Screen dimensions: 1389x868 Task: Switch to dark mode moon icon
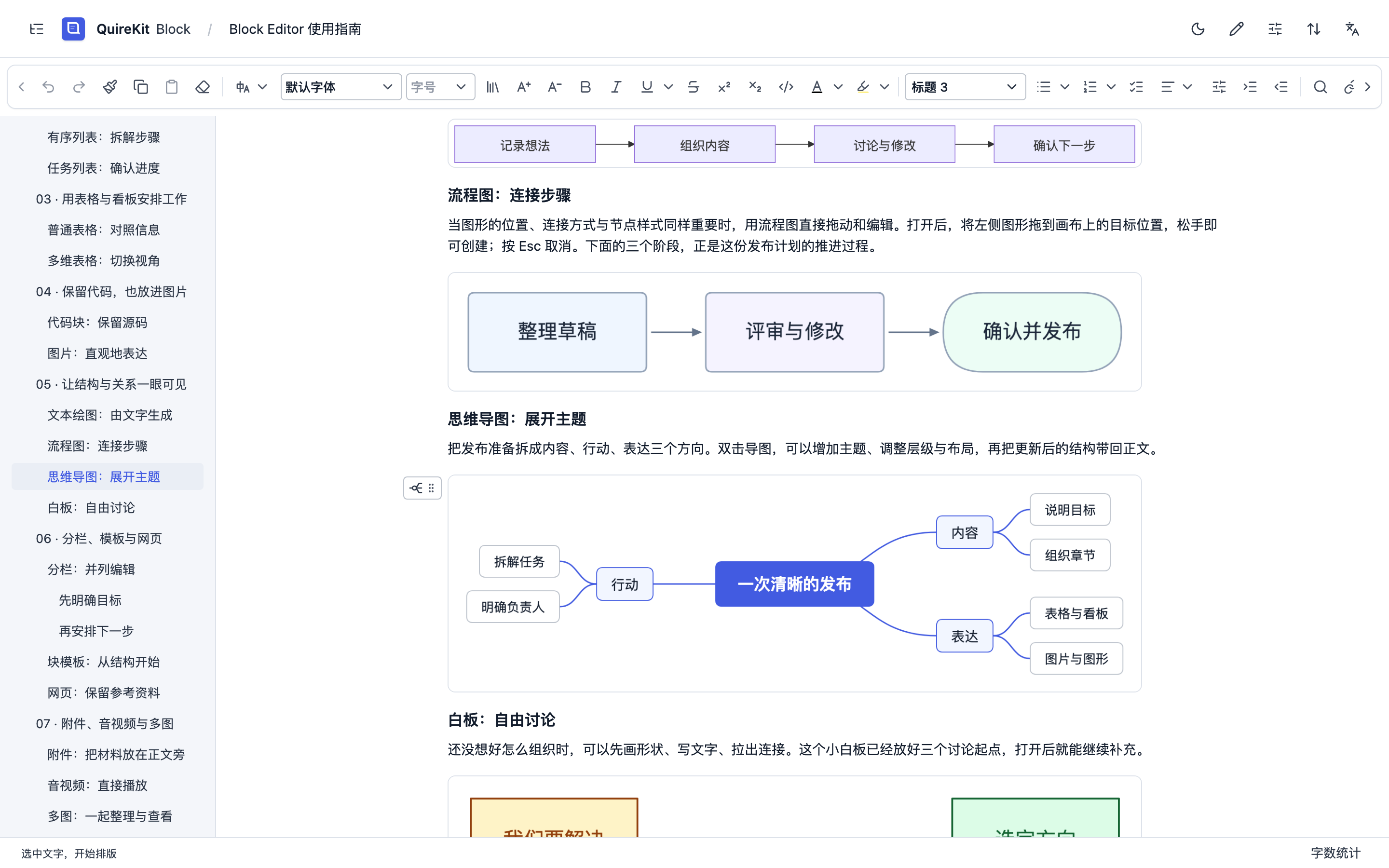pyautogui.click(x=1198, y=29)
